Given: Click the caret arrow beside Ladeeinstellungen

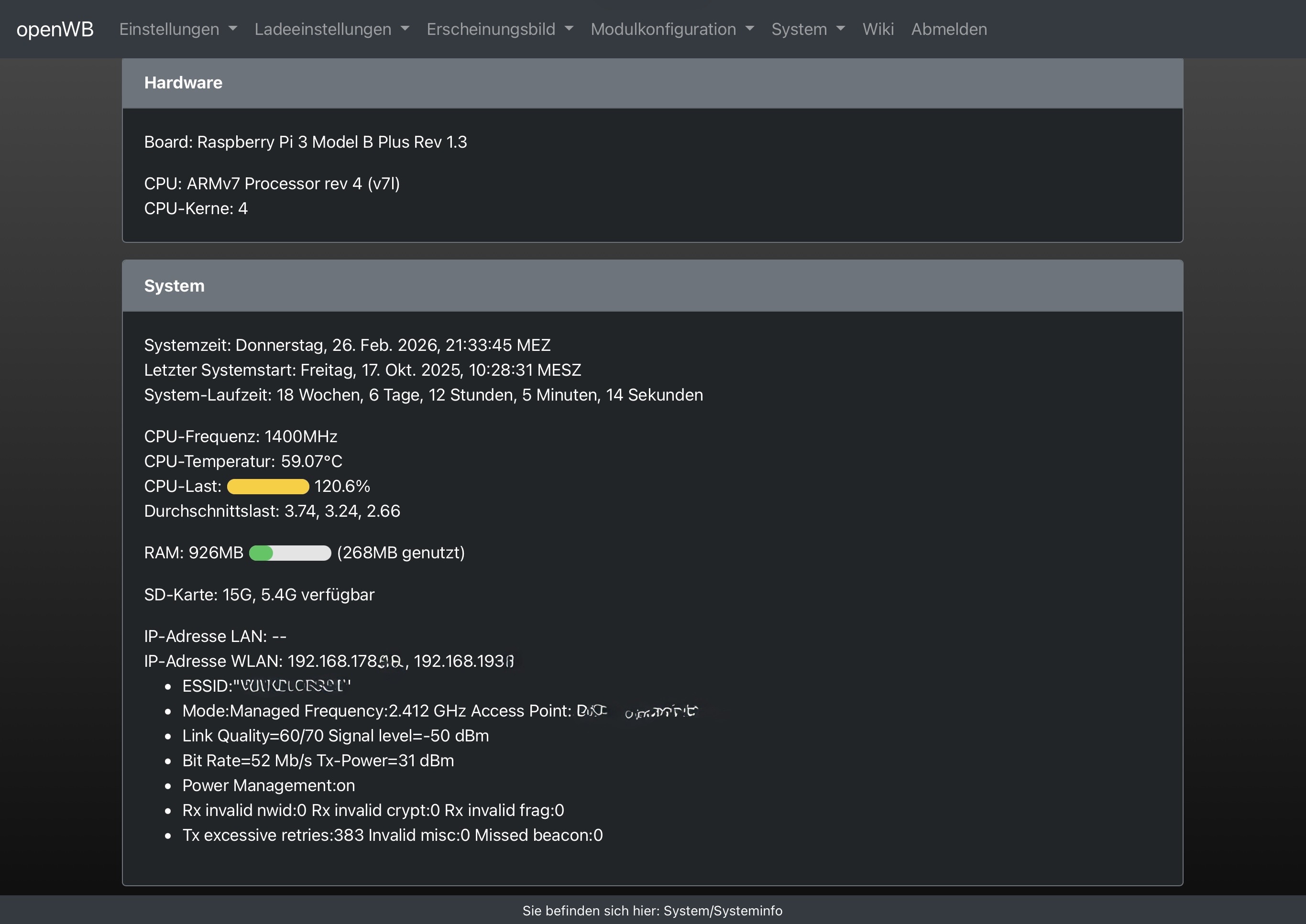Looking at the screenshot, I should point(405,29).
